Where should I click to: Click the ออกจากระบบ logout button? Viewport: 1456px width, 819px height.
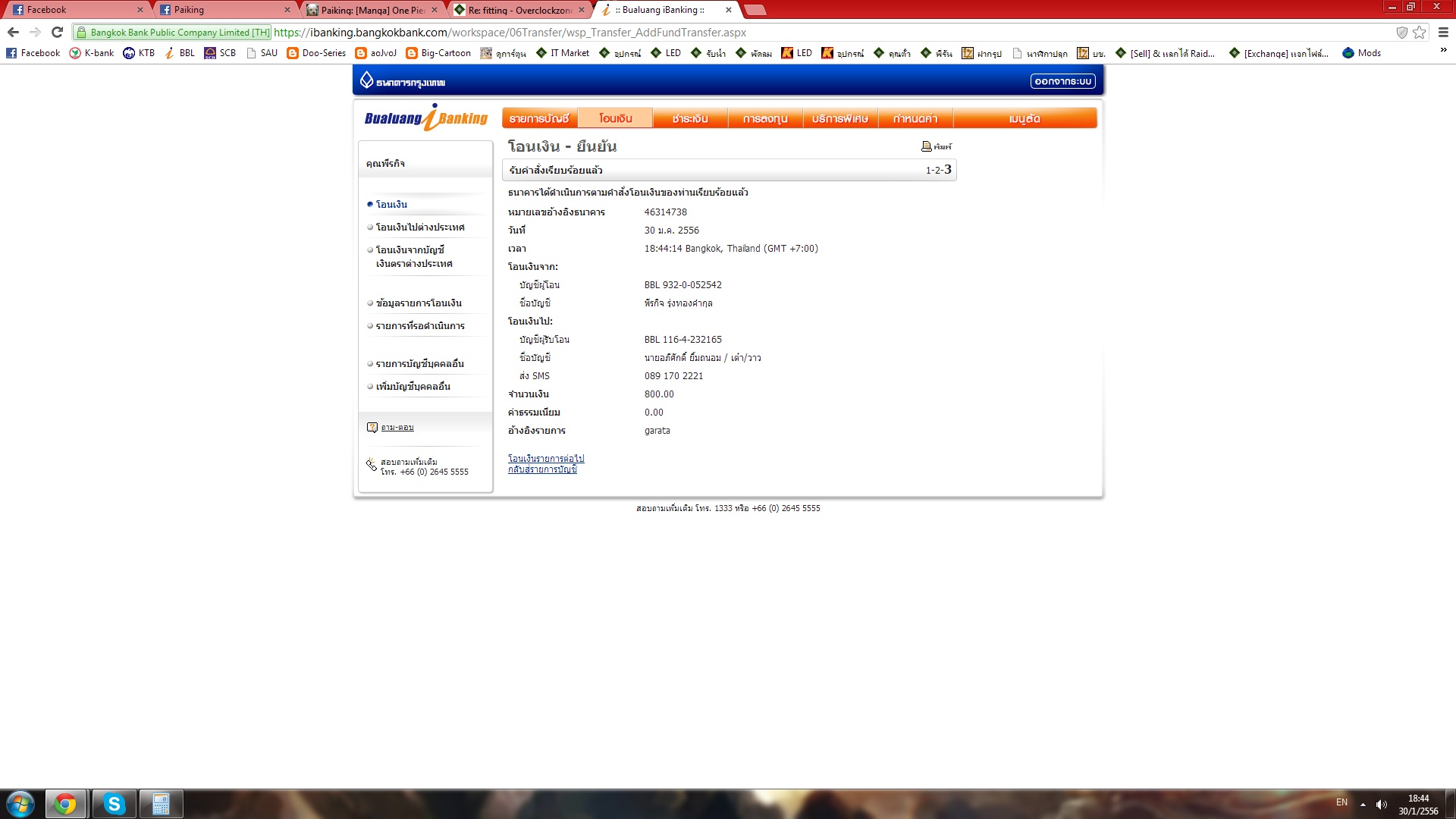[x=1062, y=81]
